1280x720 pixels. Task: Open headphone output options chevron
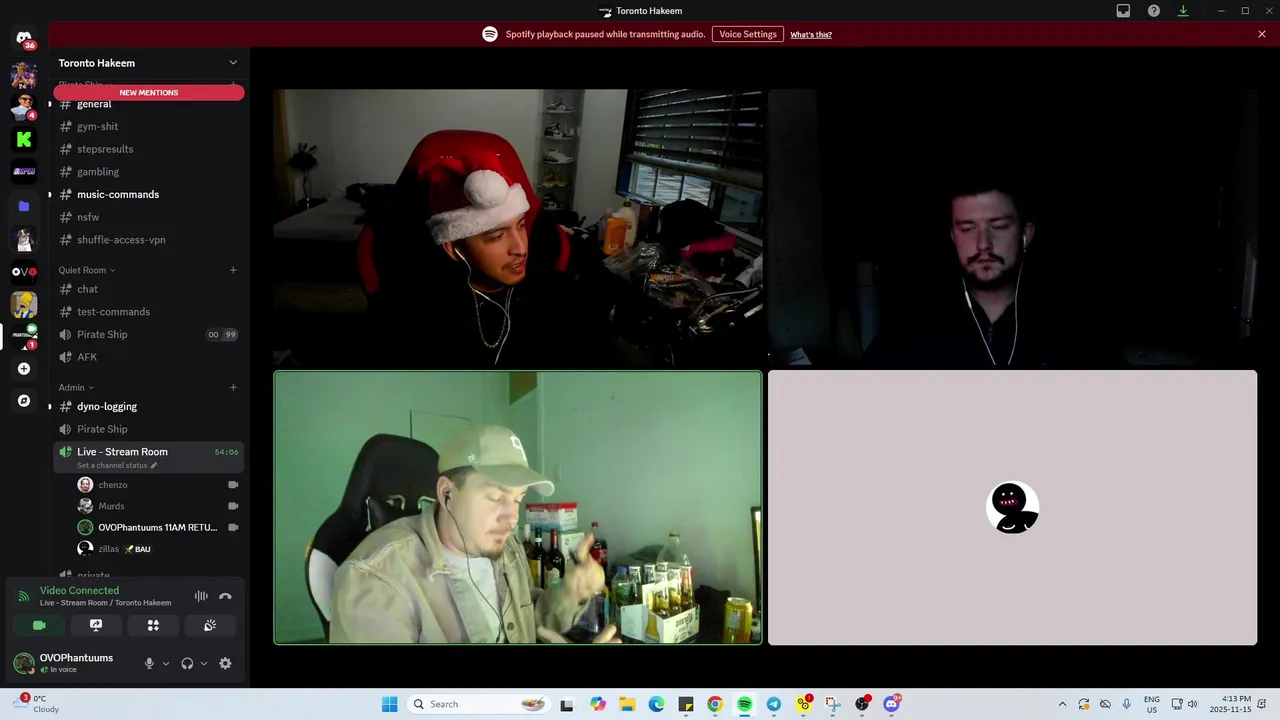coord(204,663)
